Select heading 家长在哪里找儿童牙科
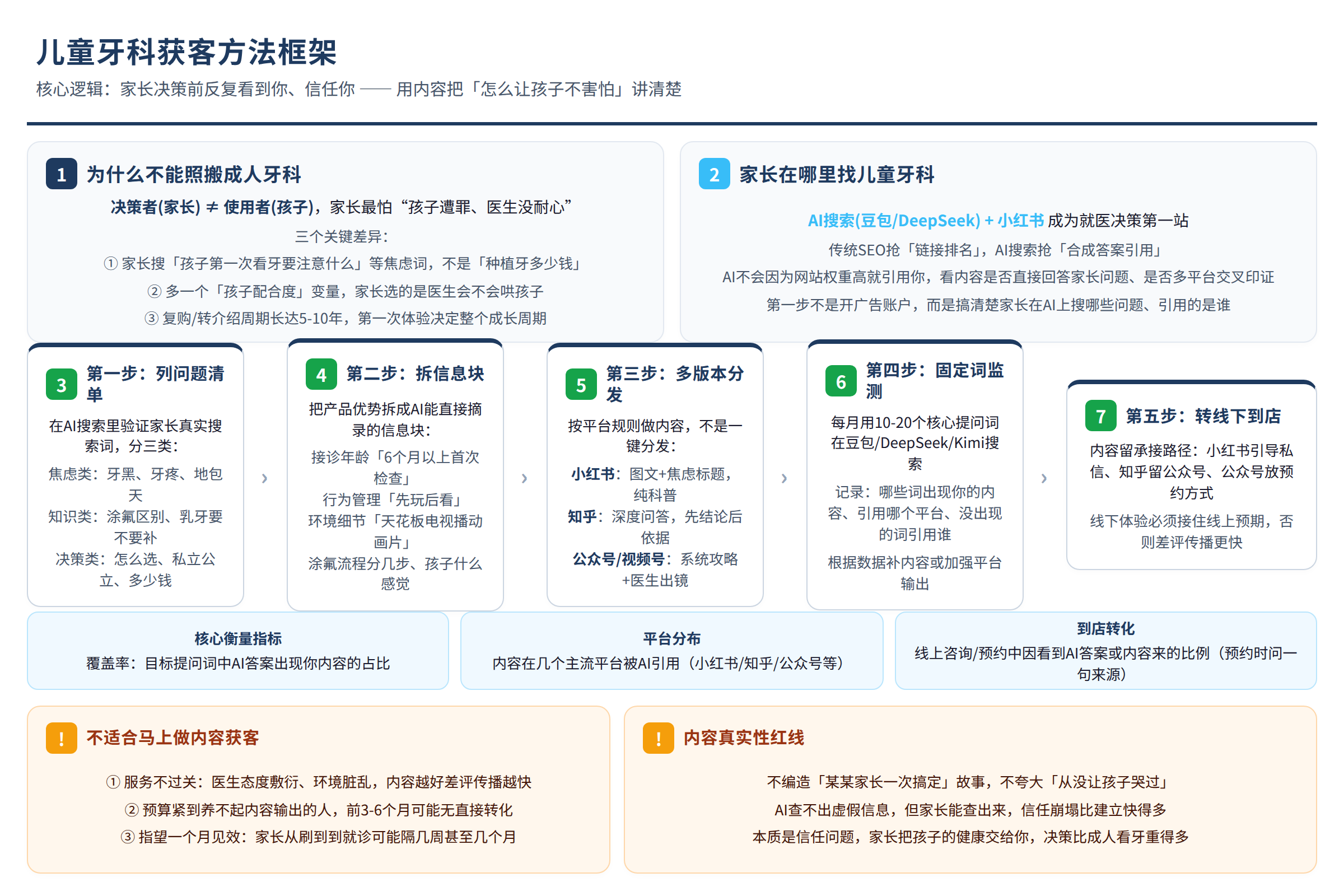Screen dimensions: 1344x896 (837, 174)
